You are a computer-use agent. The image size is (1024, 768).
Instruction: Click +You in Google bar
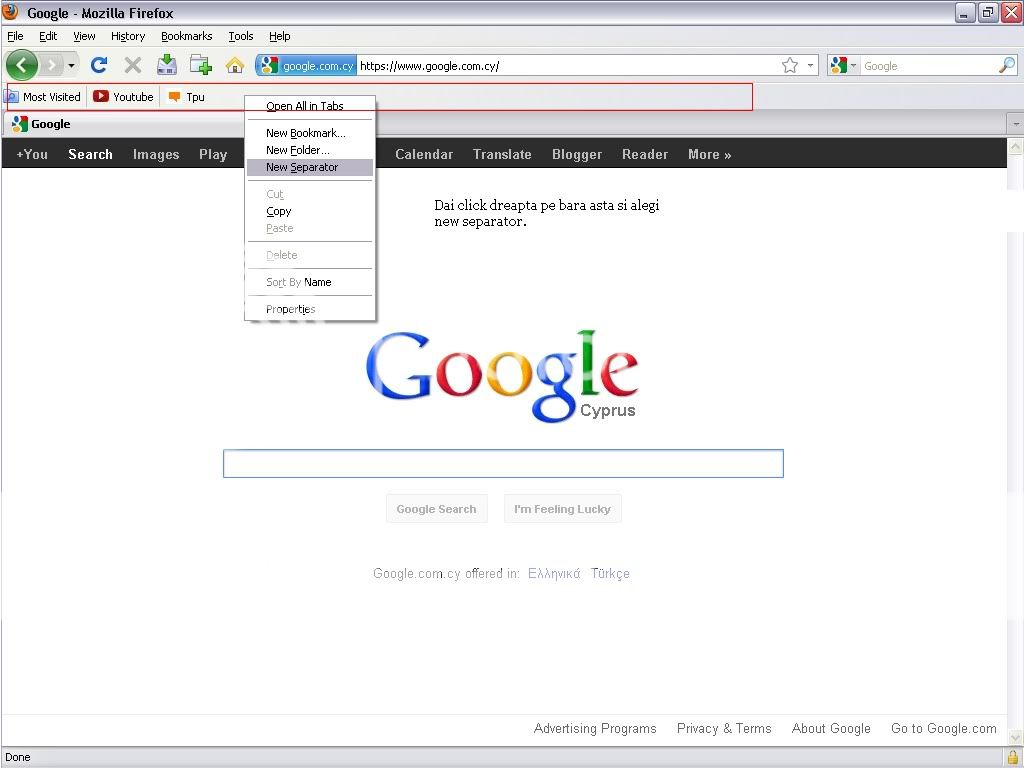click(x=32, y=154)
